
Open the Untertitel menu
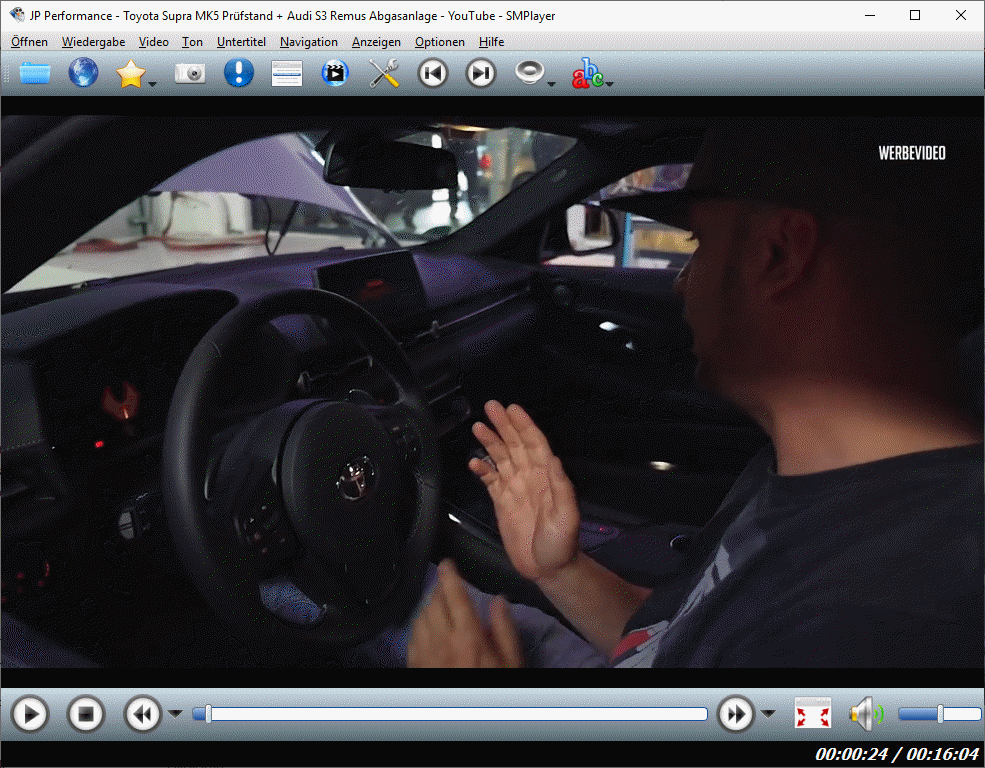pyautogui.click(x=241, y=41)
